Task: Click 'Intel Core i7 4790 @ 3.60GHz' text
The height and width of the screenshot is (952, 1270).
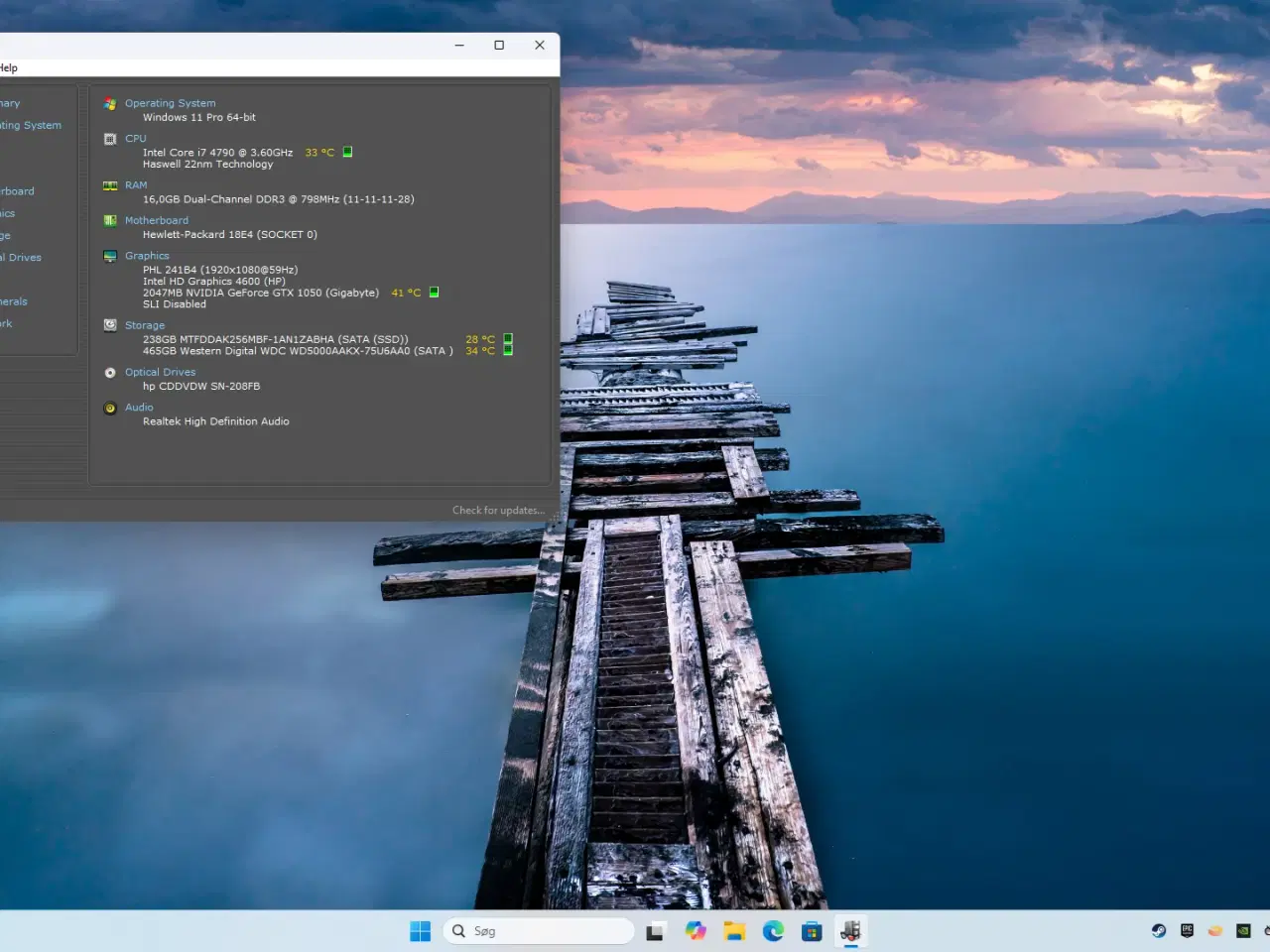Action: click(217, 153)
